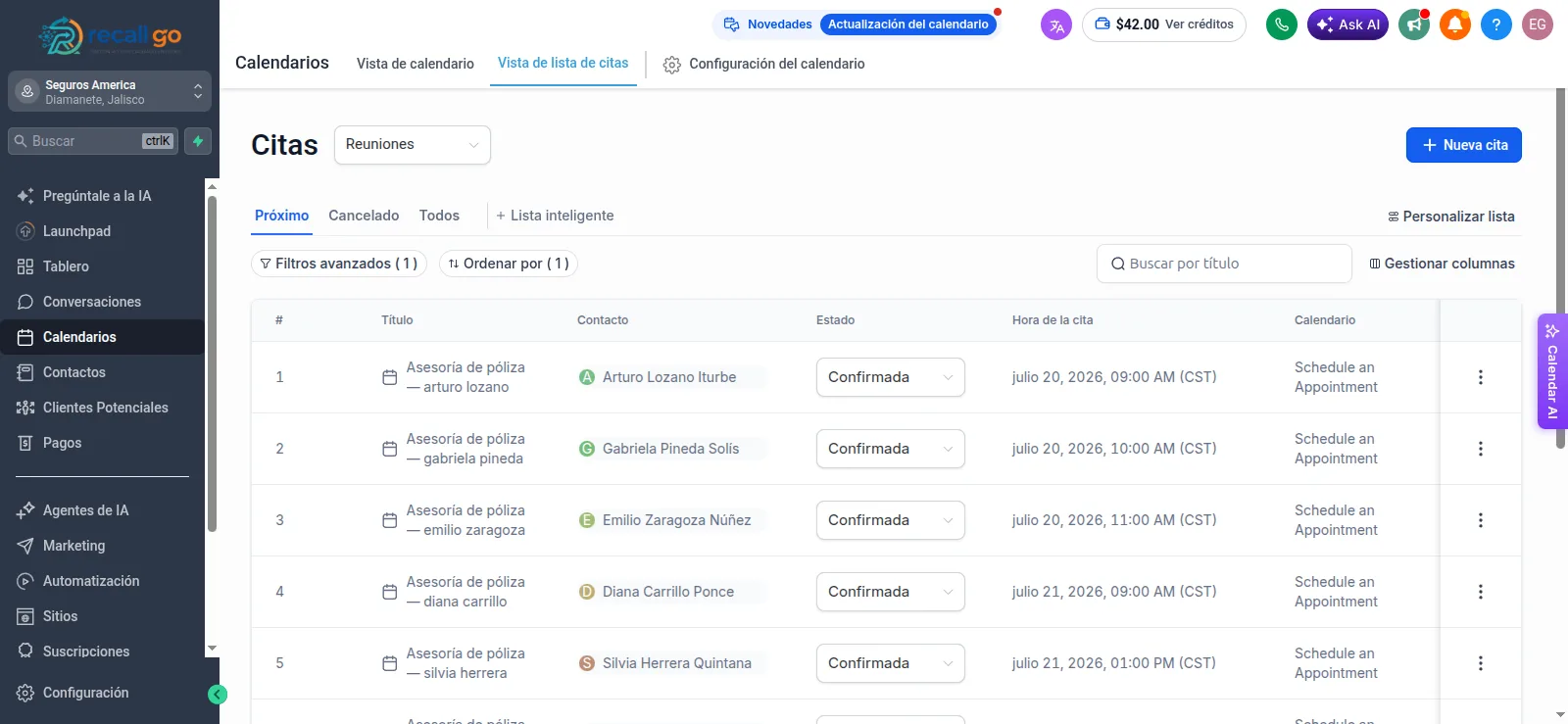Open Filtros avanzados filter options
This screenshot has height=724, width=1568.
pyautogui.click(x=339, y=264)
